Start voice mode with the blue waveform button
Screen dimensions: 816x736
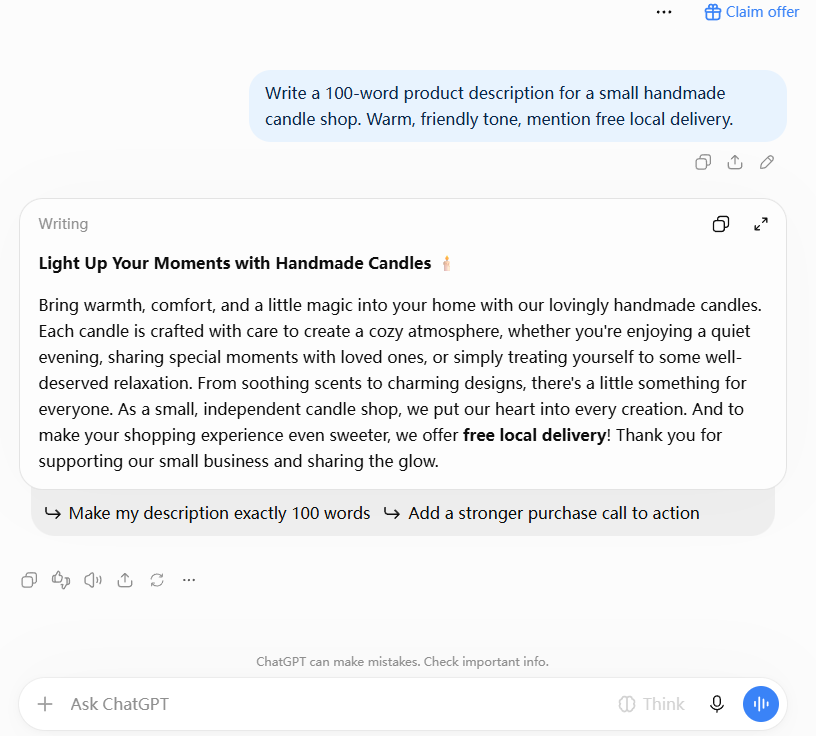click(x=761, y=704)
